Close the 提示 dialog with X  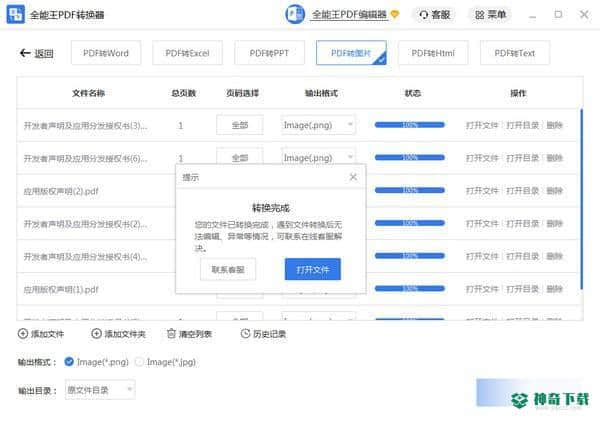click(353, 177)
